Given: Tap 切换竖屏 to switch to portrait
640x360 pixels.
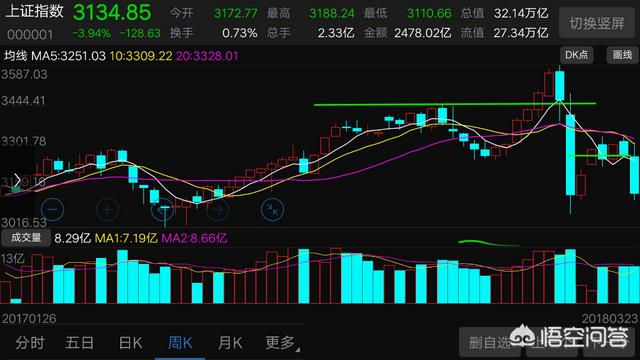Looking at the screenshot, I should 596,23.
